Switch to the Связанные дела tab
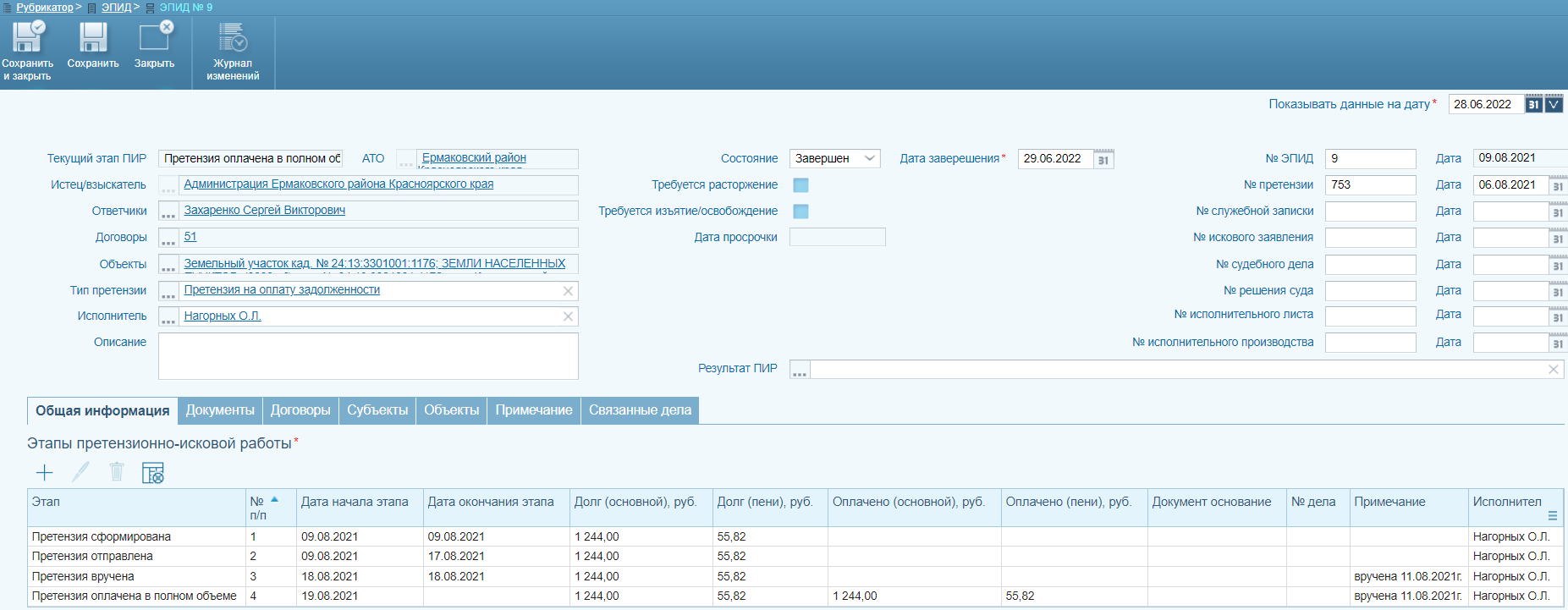This screenshot has height=610, width=1568. [640, 410]
